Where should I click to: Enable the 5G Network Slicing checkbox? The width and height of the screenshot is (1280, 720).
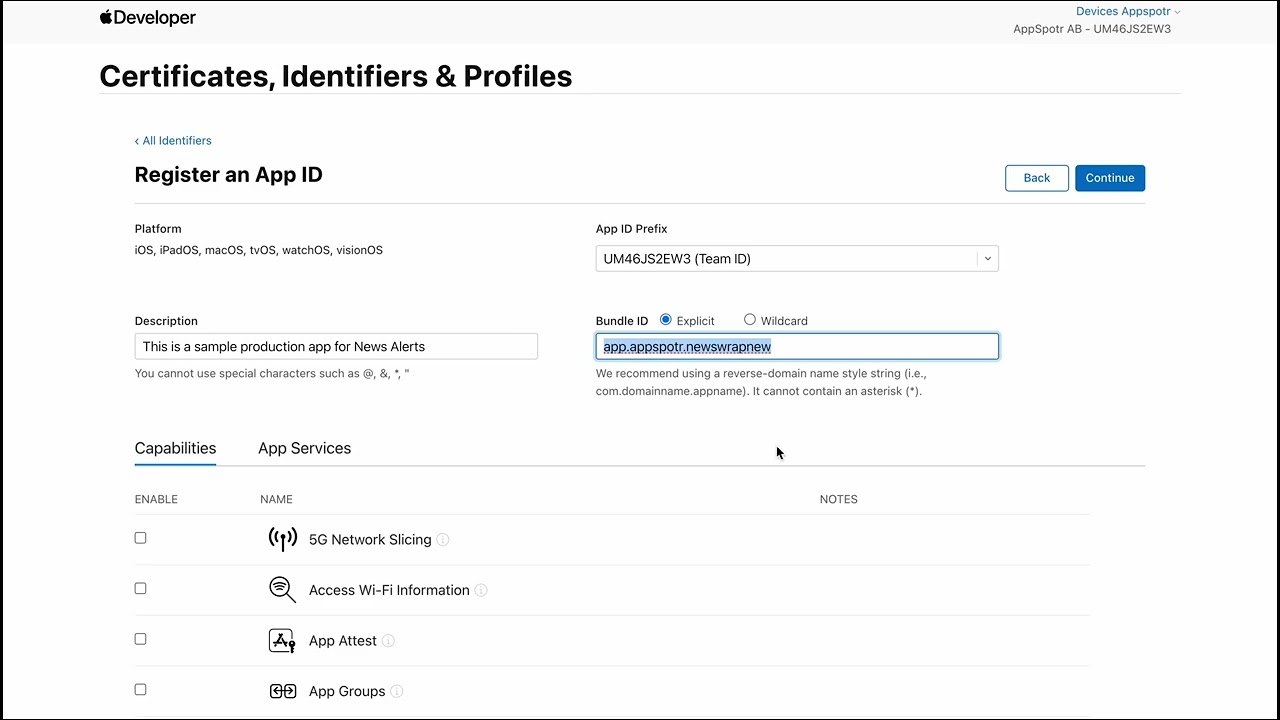[140, 538]
